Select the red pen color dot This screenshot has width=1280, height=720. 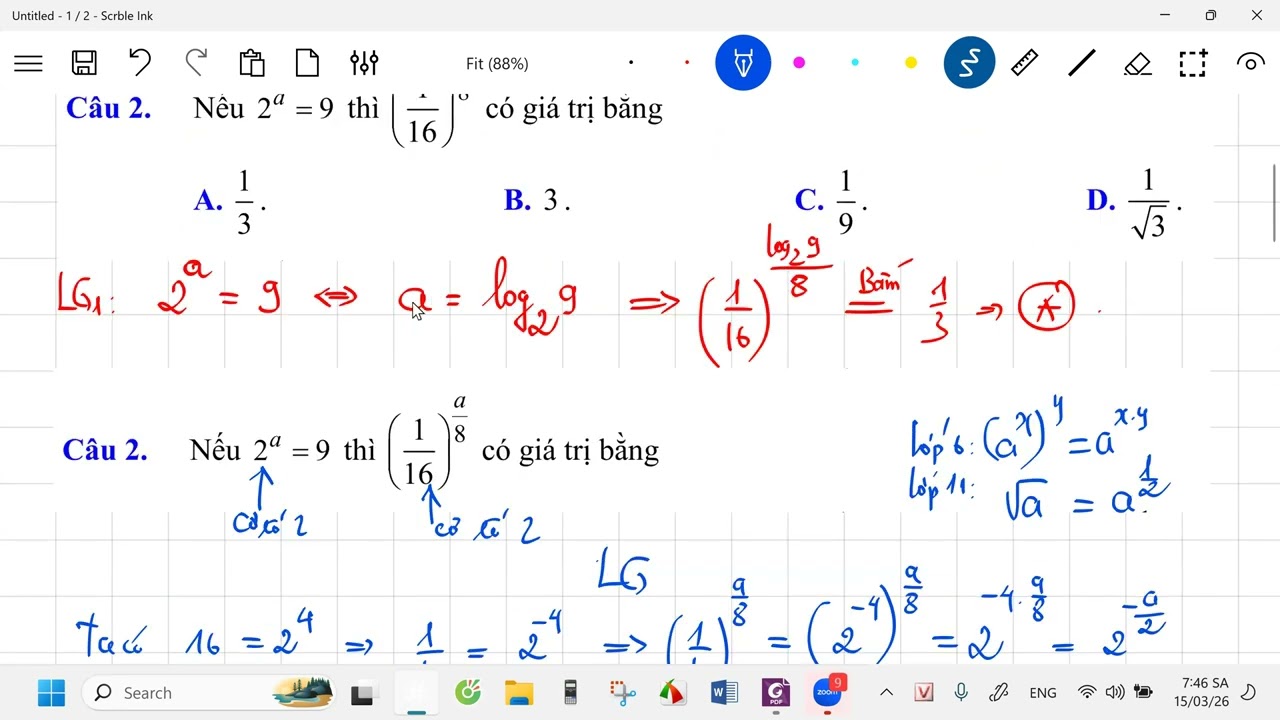pyautogui.click(x=687, y=63)
